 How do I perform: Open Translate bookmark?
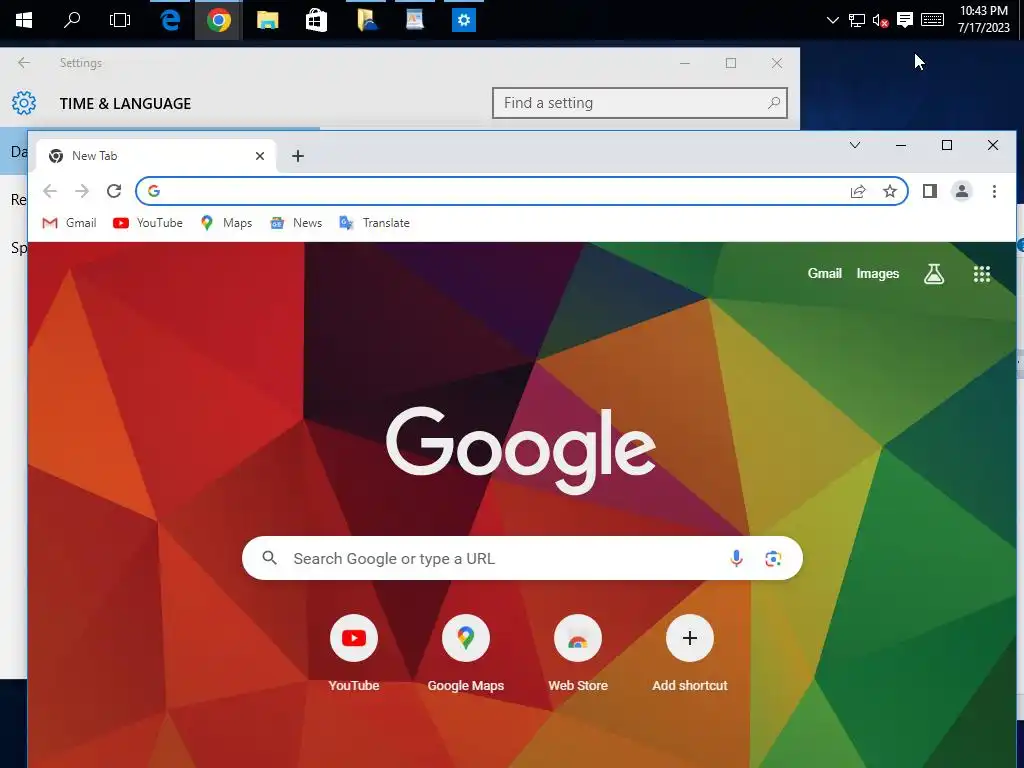click(374, 223)
